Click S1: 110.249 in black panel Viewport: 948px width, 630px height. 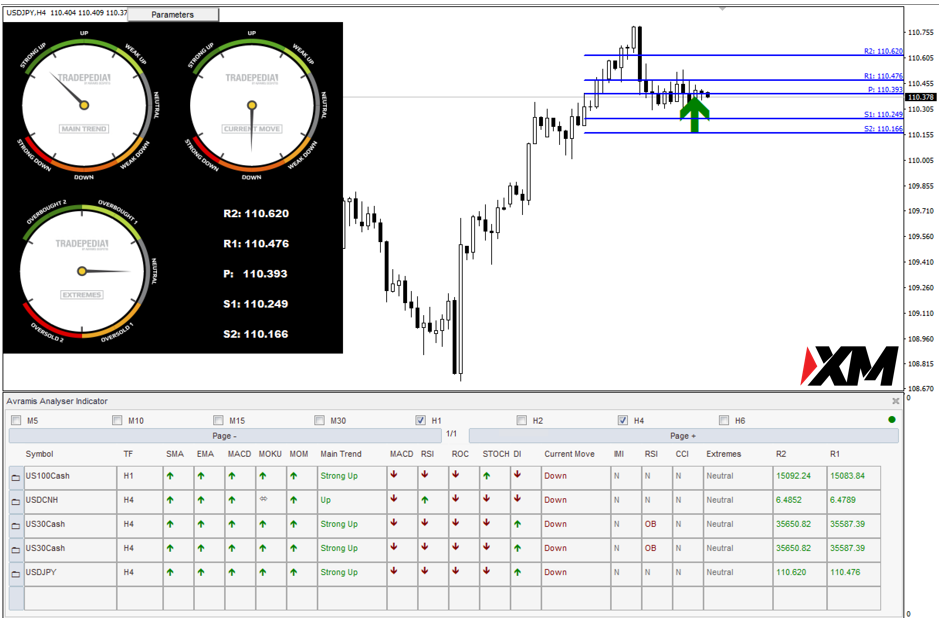pyautogui.click(x=255, y=304)
